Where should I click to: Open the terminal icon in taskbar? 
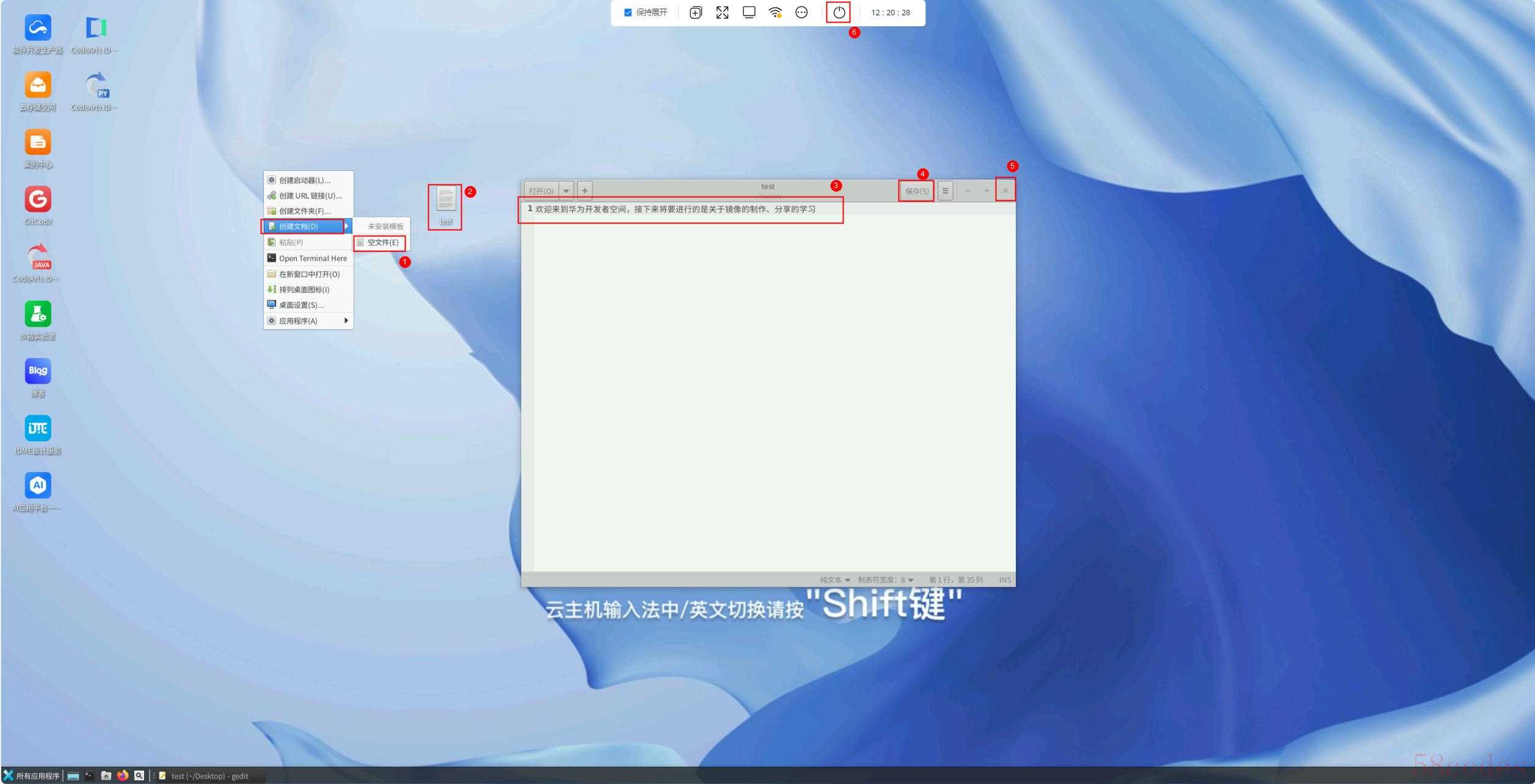click(90, 775)
